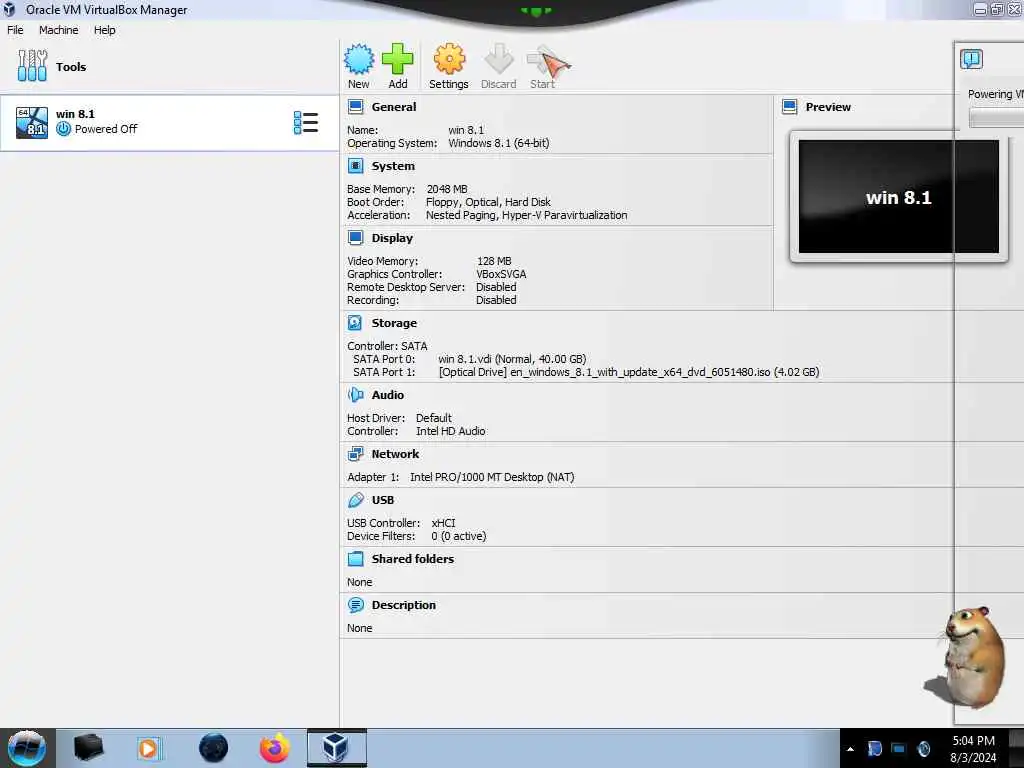Open the Description header link
Viewport: 1024px width, 768px height.
(404, 605)
